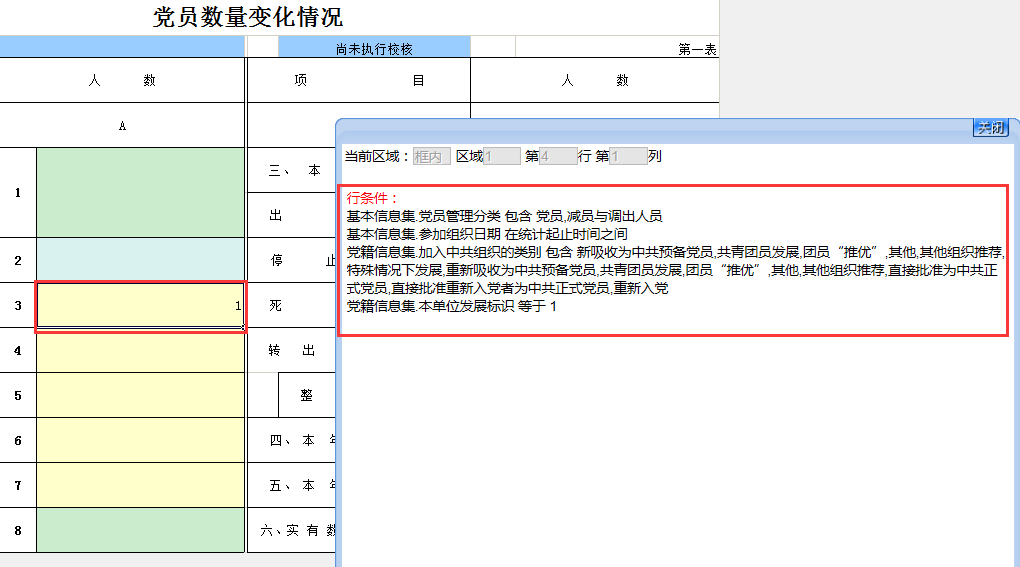Click the red 行条件 heading
The height and width of the screenshot is (567, 1020).
(x=371, y=198)
